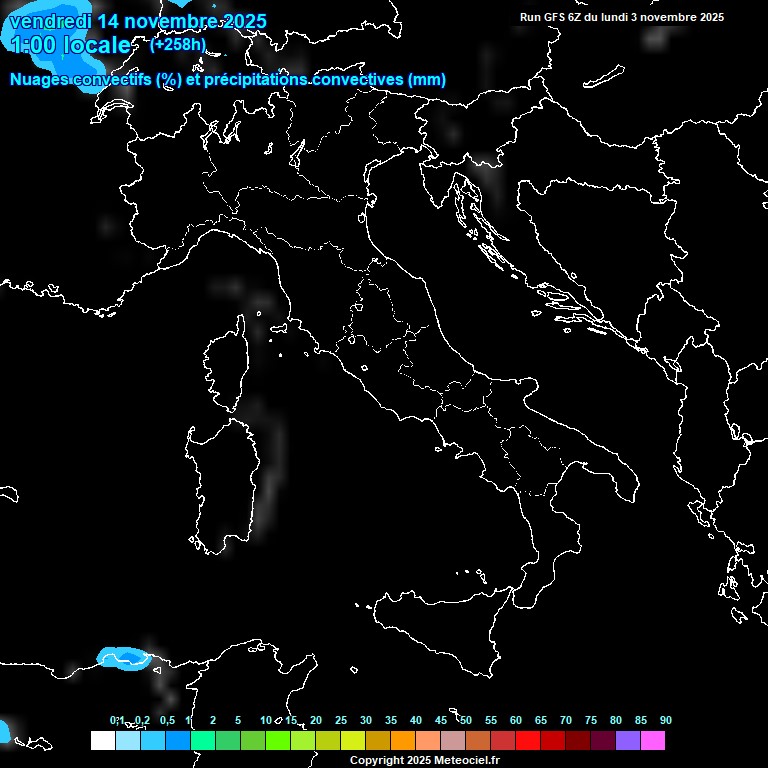Click the green swatch between 2 and 5
This screenshot has width=768, height=768.
point(228,740)
